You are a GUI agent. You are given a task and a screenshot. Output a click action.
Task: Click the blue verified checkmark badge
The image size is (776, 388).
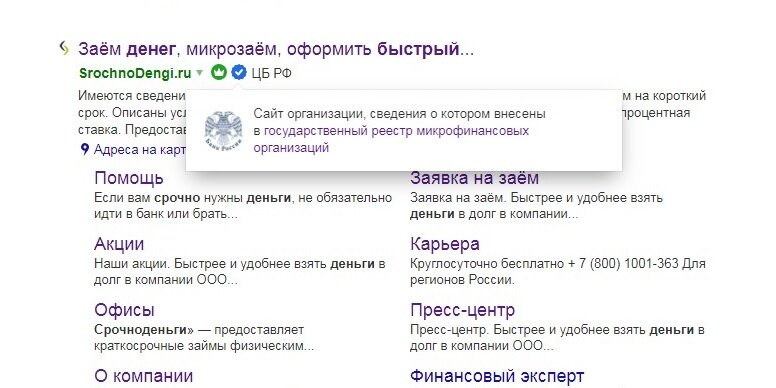(239, 73)
